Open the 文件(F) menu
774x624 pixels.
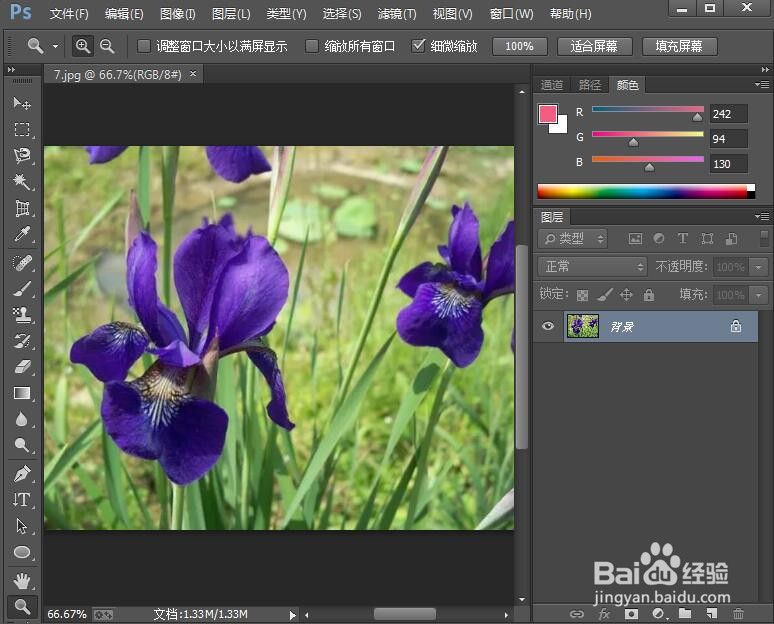(69, 14)
